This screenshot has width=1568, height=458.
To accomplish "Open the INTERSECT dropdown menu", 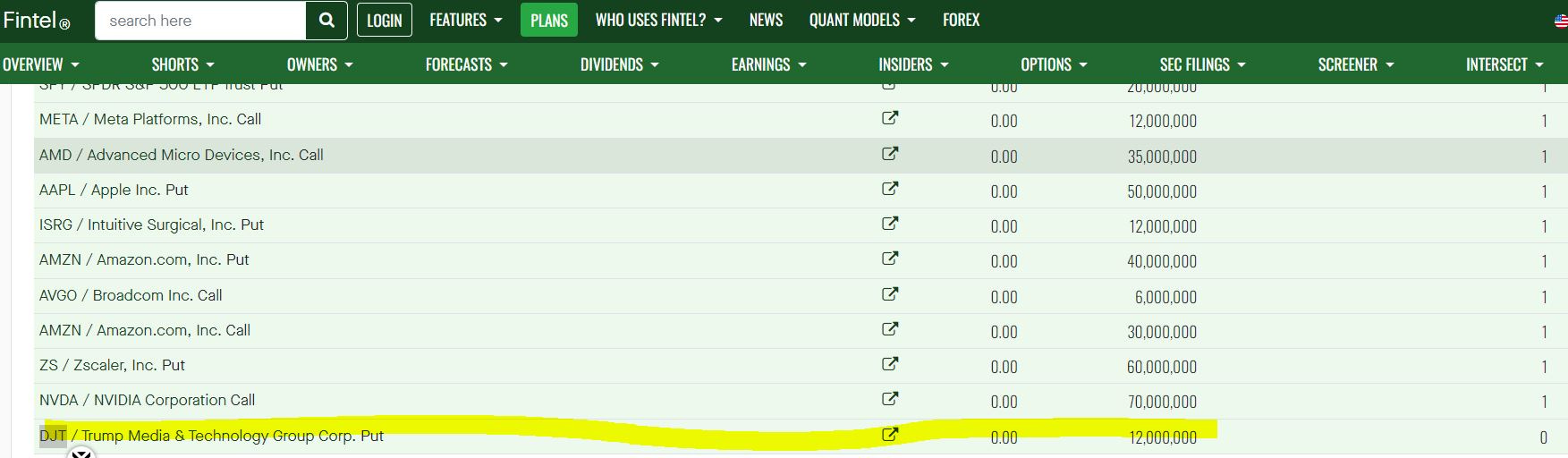I will (x=1505, y=64).
